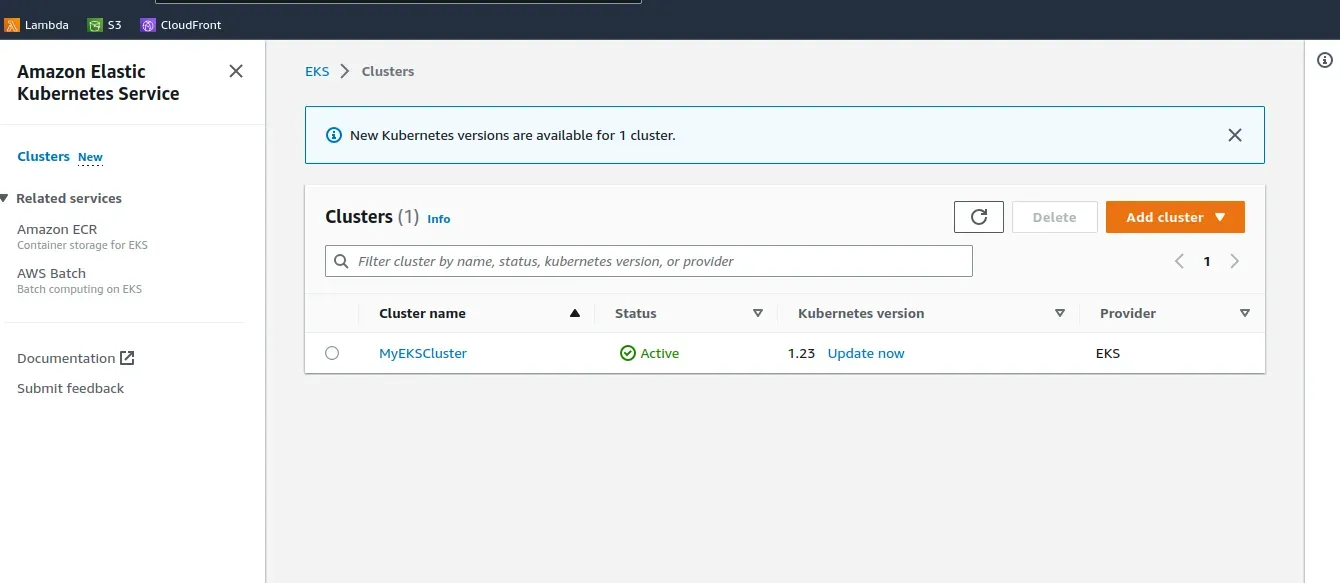
Task: Dismiss the new Kubernetes versions banner
Action: tap(1235, 135)
